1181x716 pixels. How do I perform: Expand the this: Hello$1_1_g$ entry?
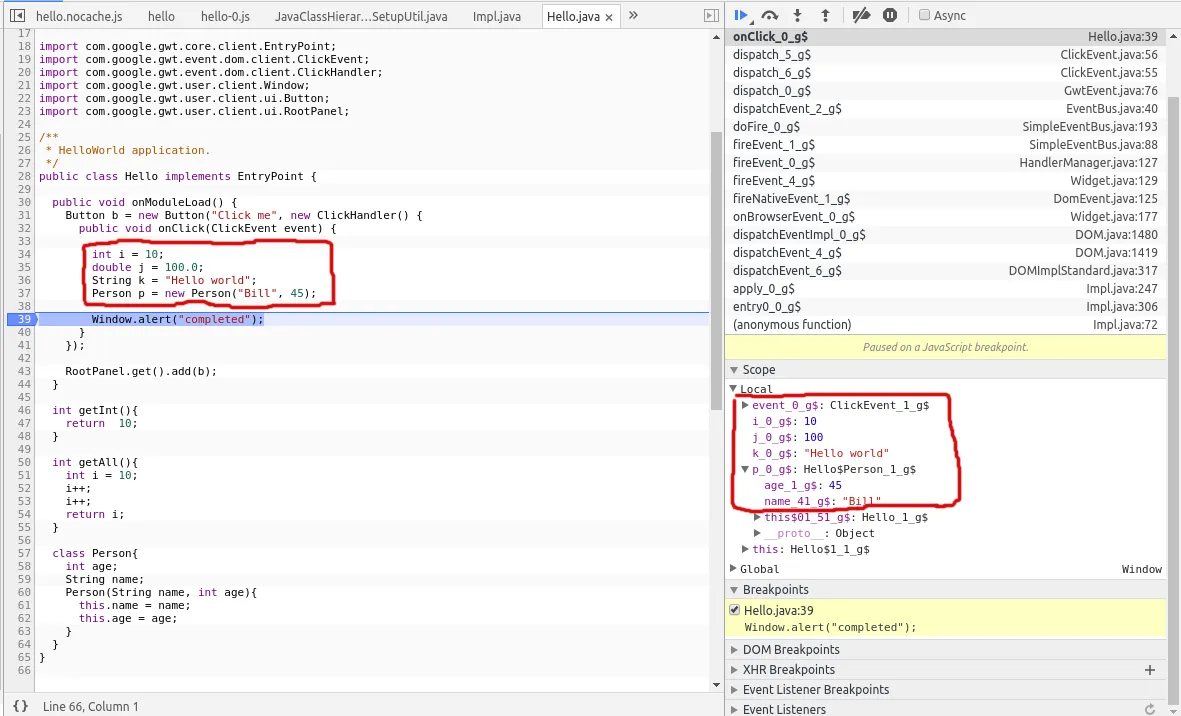[x=745, y=549]
